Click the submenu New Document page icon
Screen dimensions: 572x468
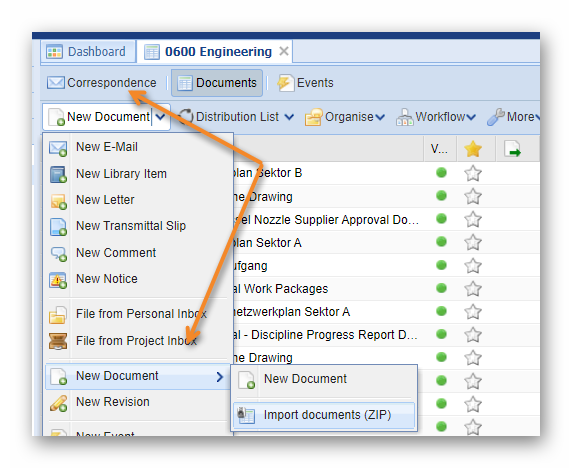click(x=246, y=380)
